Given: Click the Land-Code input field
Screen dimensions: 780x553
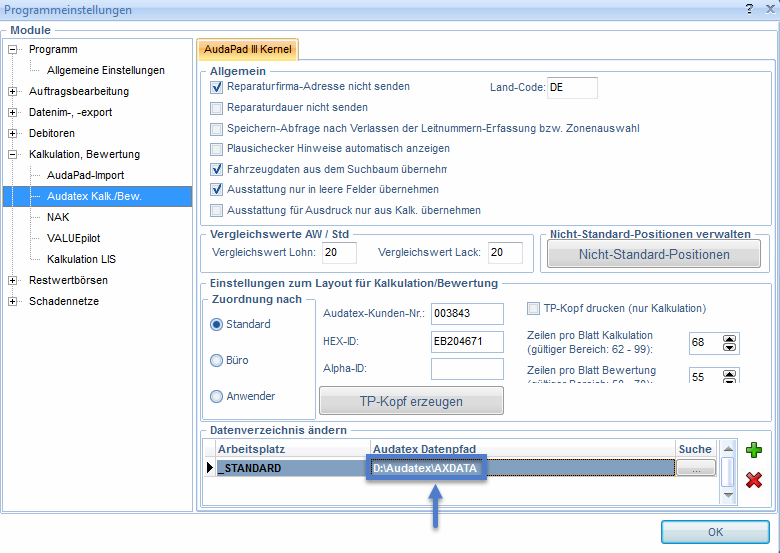Looking at the screenshot, I should [x=572, y=88].
